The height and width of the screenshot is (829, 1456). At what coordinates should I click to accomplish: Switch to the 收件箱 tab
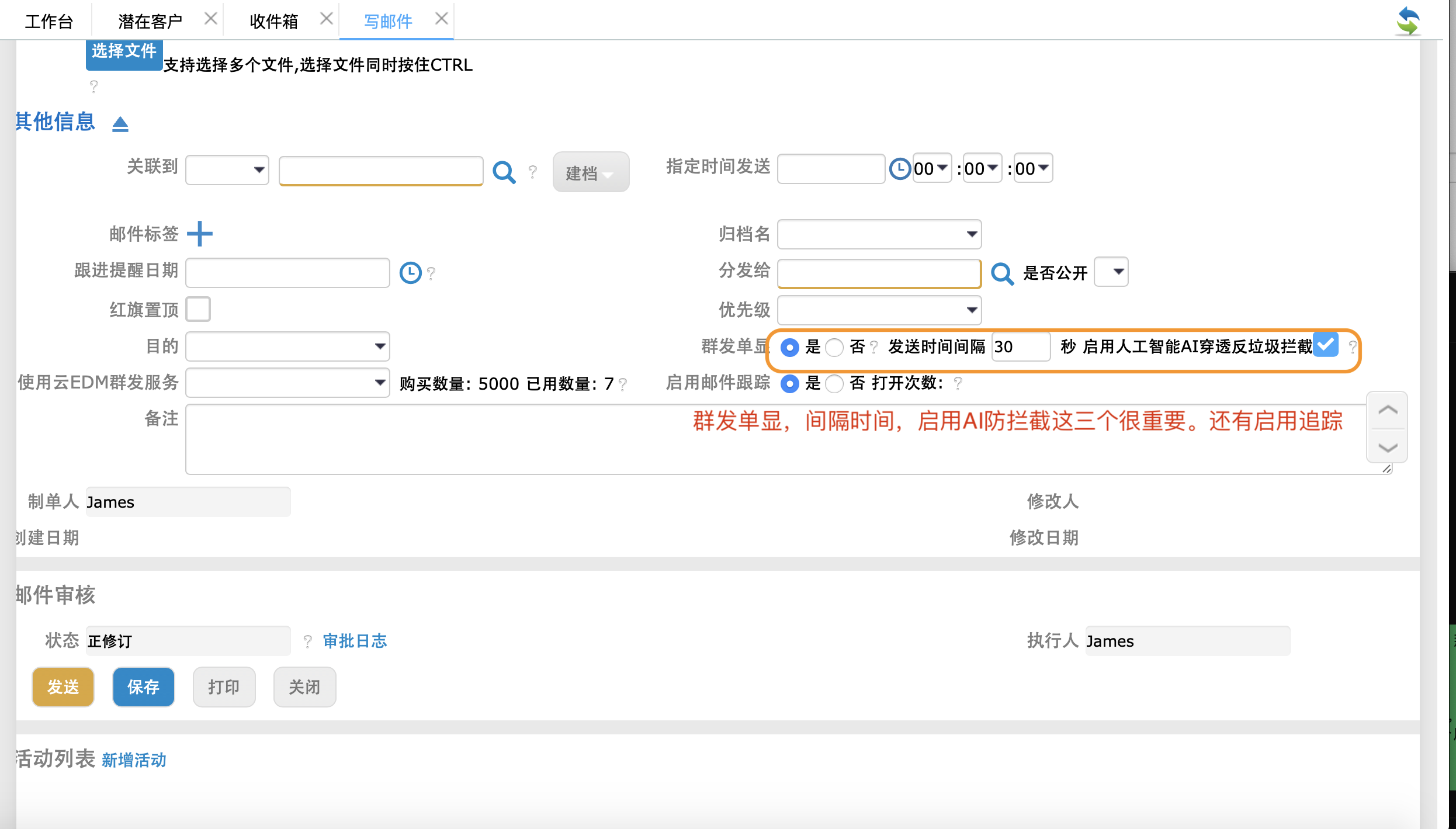pyautogui.click(x=273, y=22)
